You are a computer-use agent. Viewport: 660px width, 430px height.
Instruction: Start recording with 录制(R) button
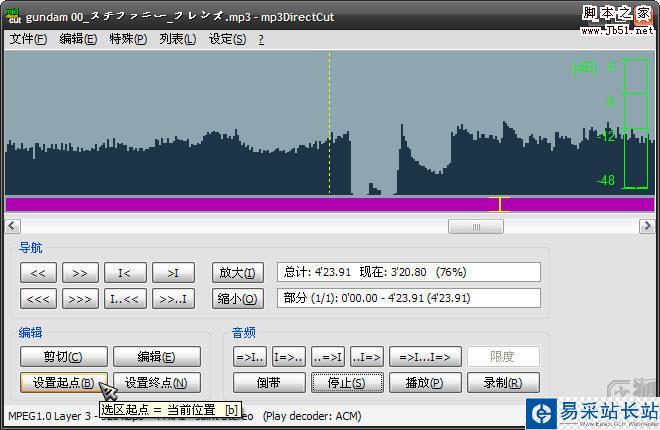tap(503, 382)
